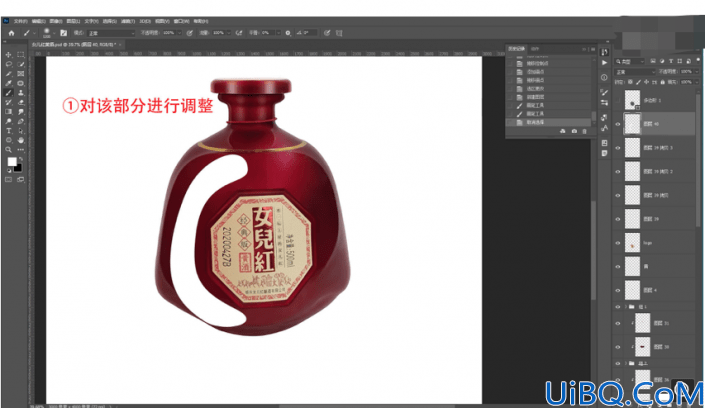Image resolution: width=705 pixels, height=408 pixels.
Task: Open flow percentage dropdown in options bar
Action: pyautogui.click(x=229, y=33)
